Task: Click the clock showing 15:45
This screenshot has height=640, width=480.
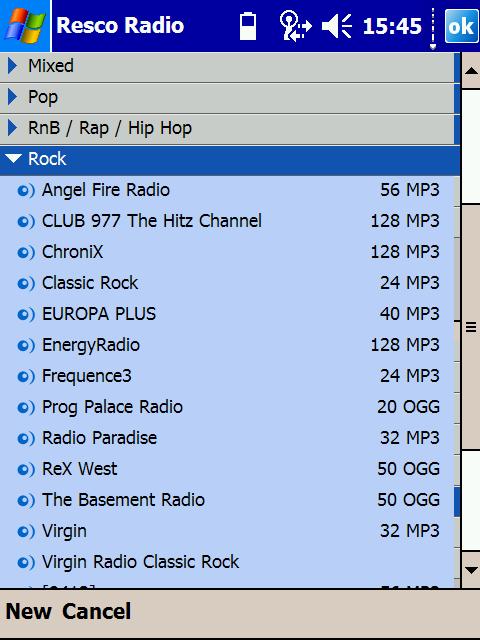Action: (392, 27)
